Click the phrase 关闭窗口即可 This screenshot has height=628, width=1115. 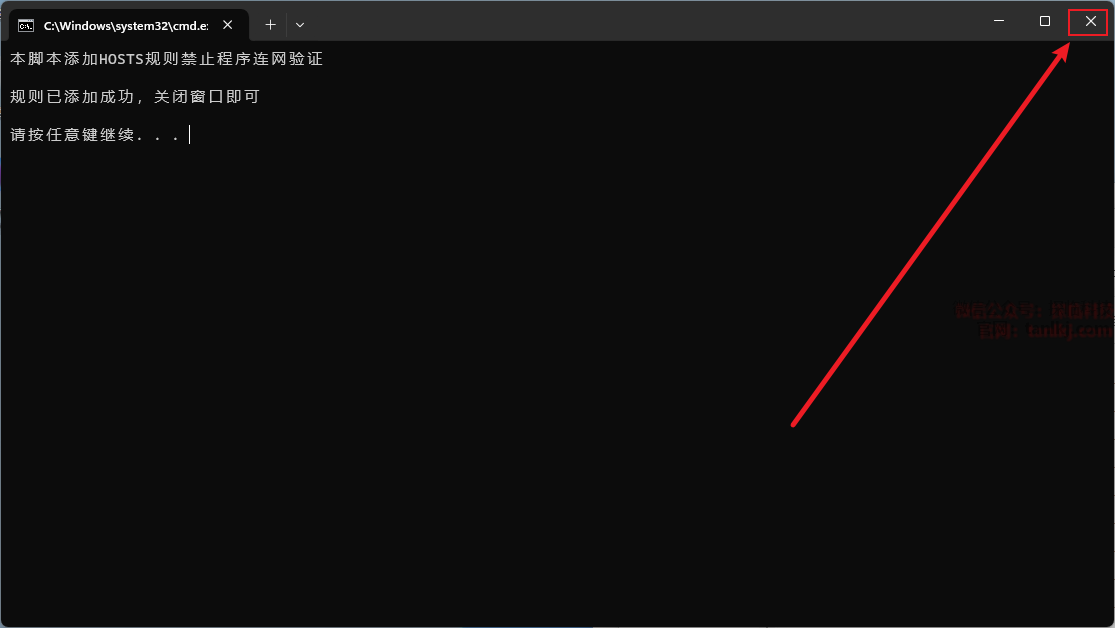pyautogui.click(x=207, y=97)
